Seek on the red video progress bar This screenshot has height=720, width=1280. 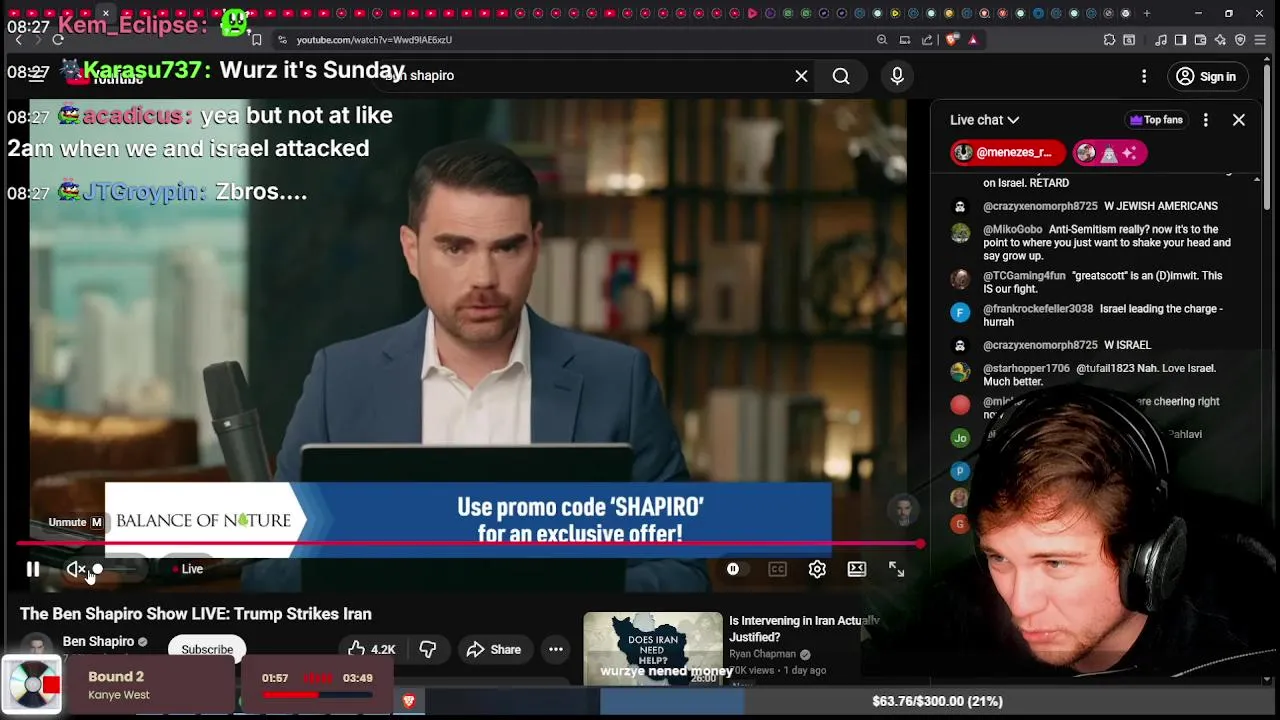[x=468, y=544]
